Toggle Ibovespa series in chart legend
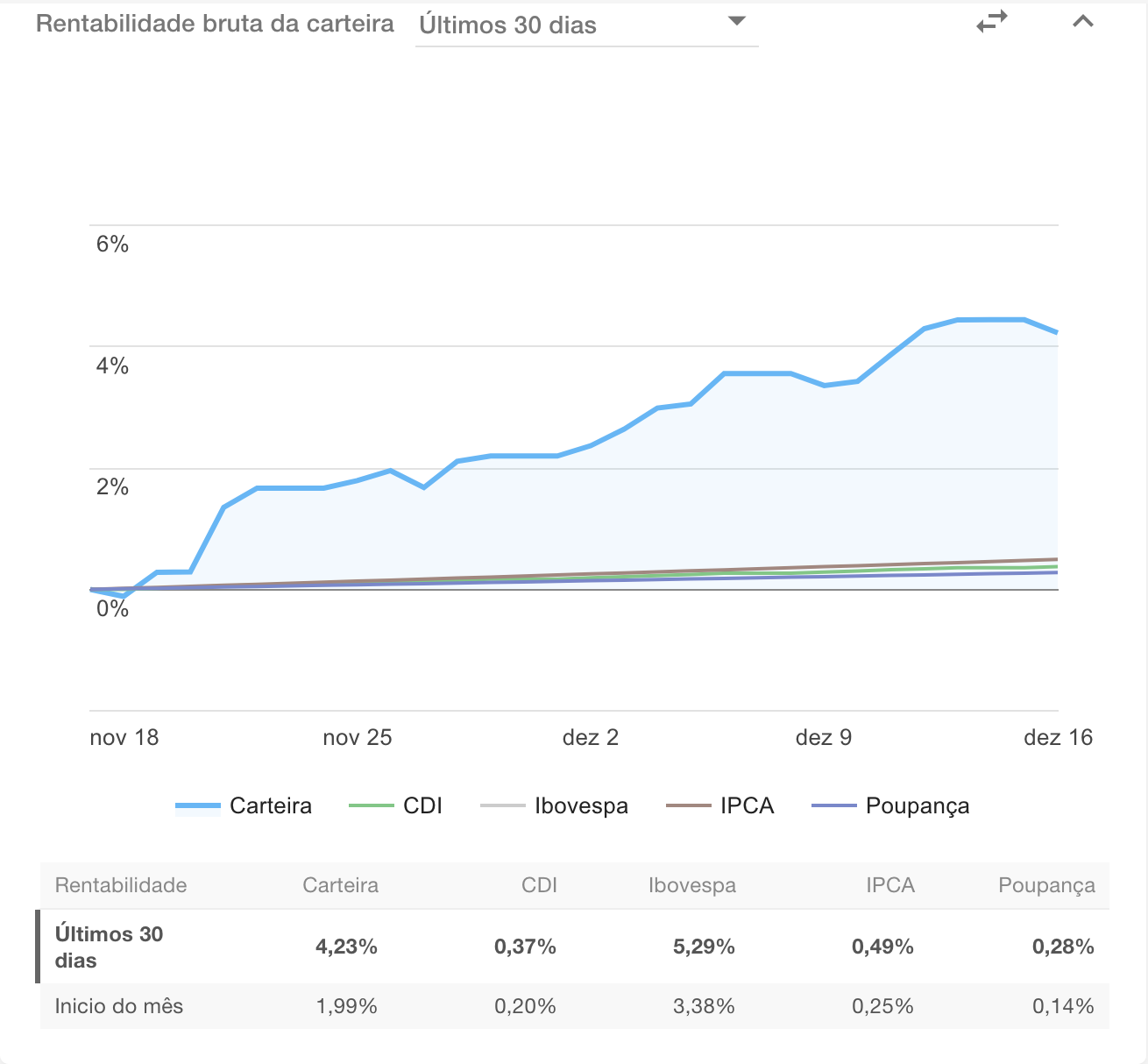Image resolution: width=1148 pixels, height=1064 pixels. tap(581, 805)
